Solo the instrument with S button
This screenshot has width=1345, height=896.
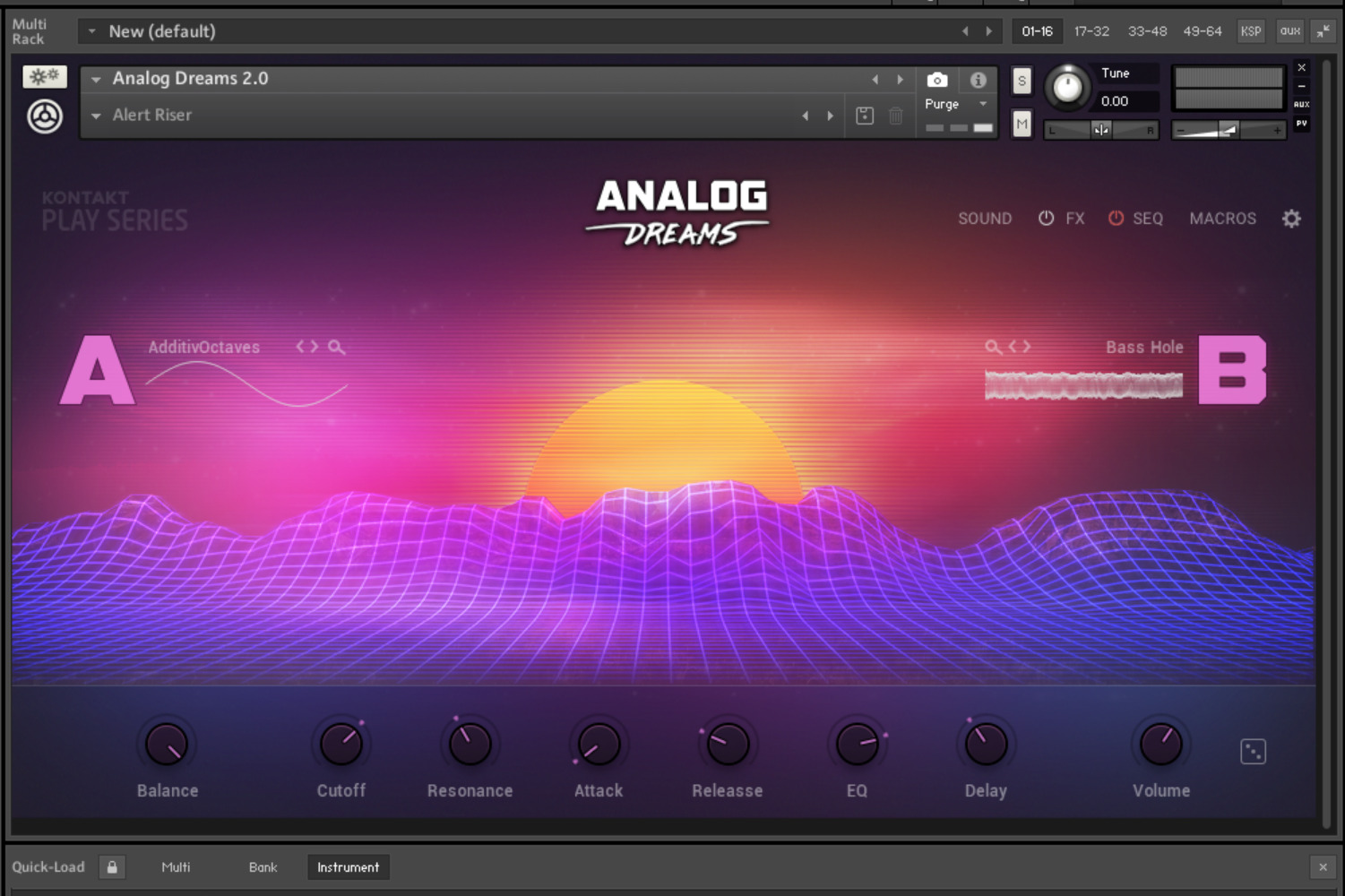coord(1022,81)
